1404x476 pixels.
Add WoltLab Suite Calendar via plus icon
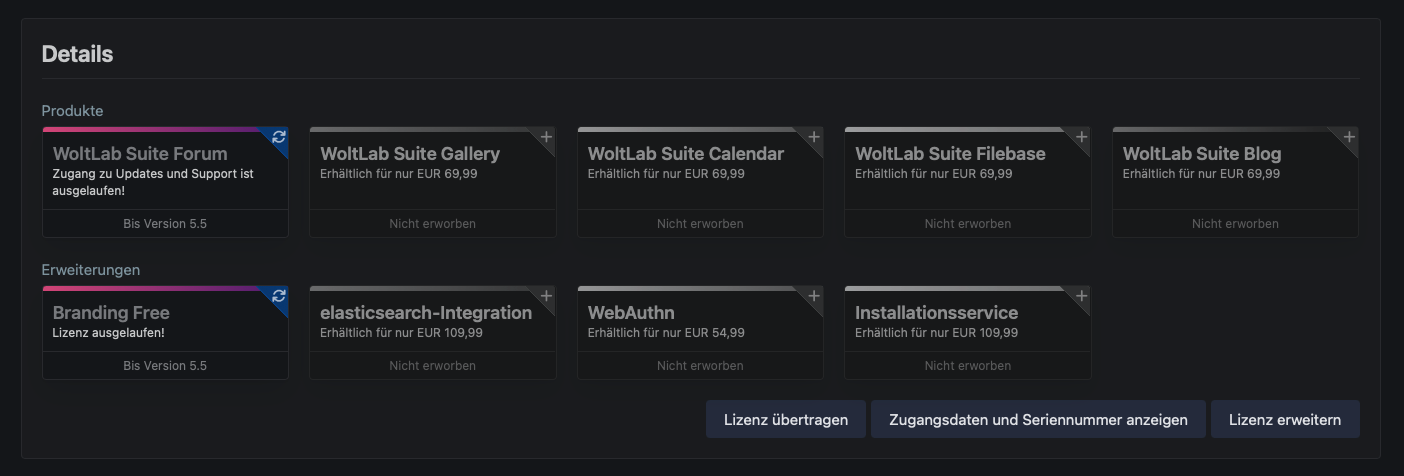coord(814,137)
